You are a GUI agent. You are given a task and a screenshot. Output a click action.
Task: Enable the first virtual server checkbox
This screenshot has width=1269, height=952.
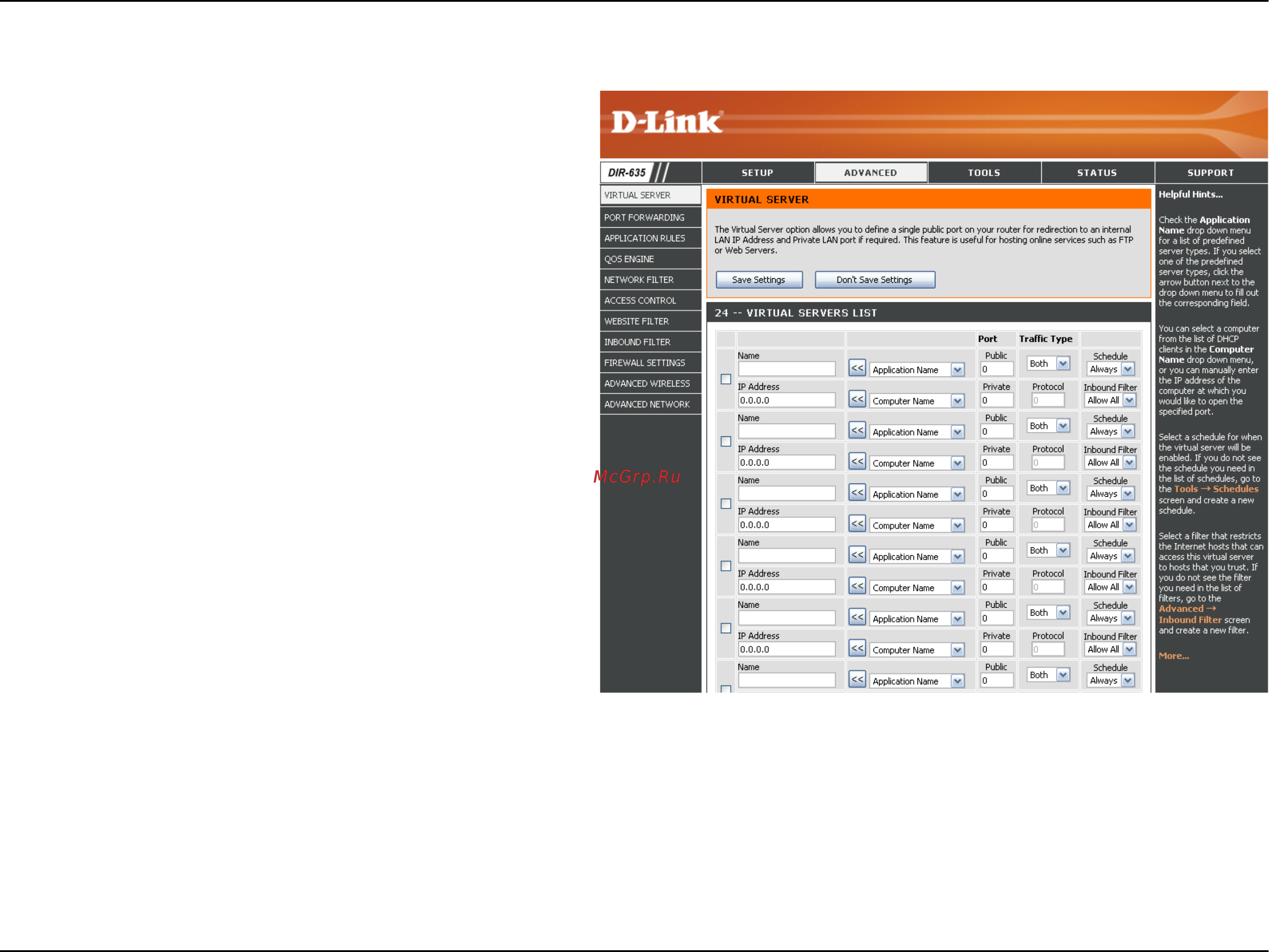pyautogui.click(x=726, y=379)
